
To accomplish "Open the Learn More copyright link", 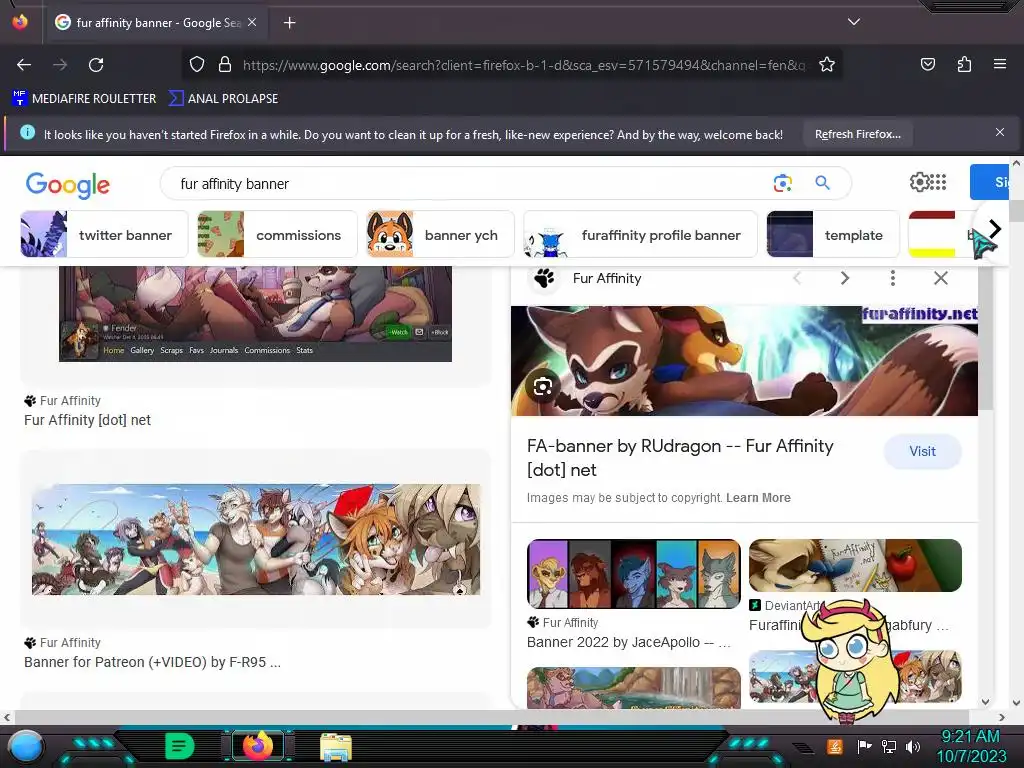I will [758, 498].
